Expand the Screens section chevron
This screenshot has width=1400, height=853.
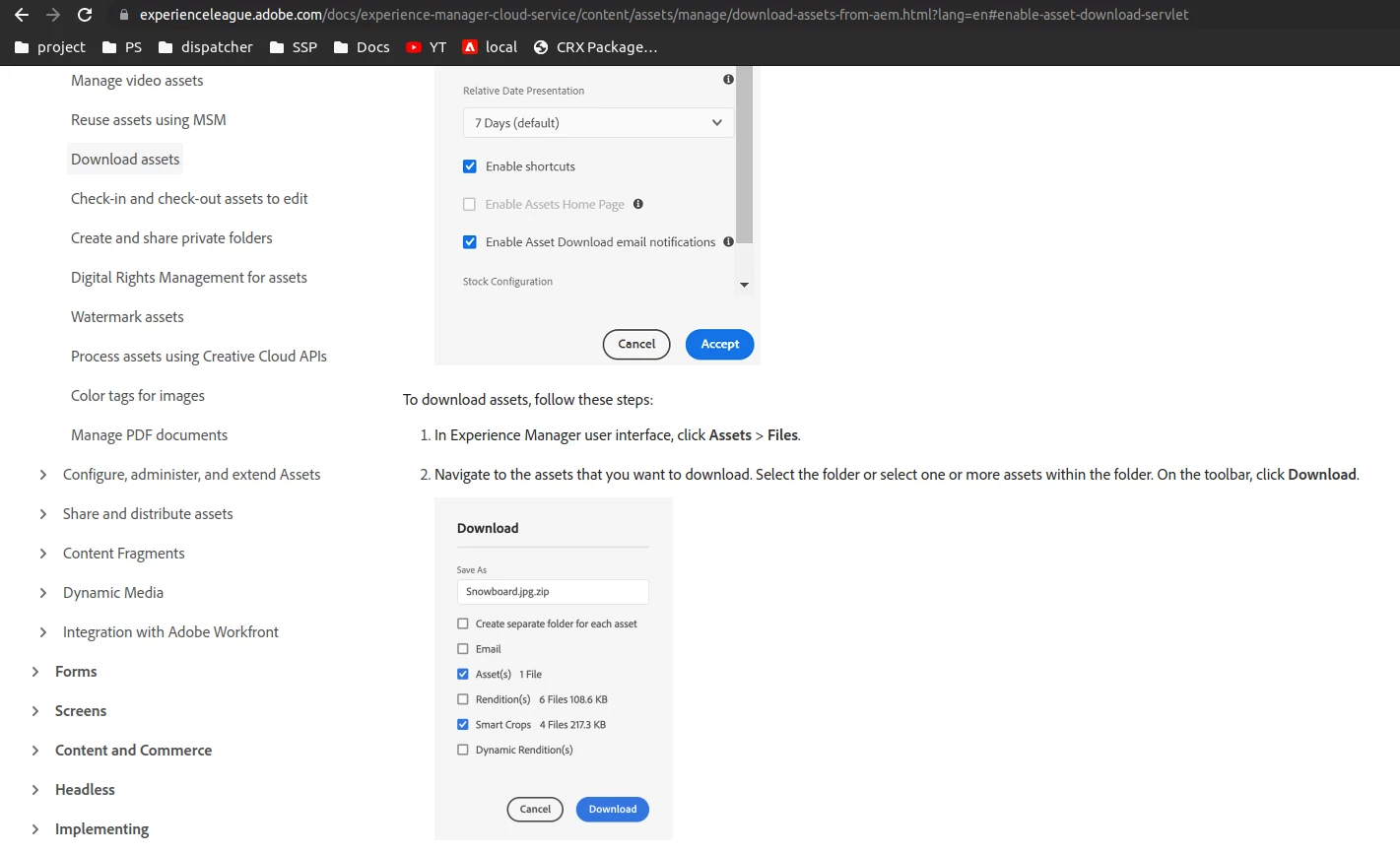pos(34,711)
